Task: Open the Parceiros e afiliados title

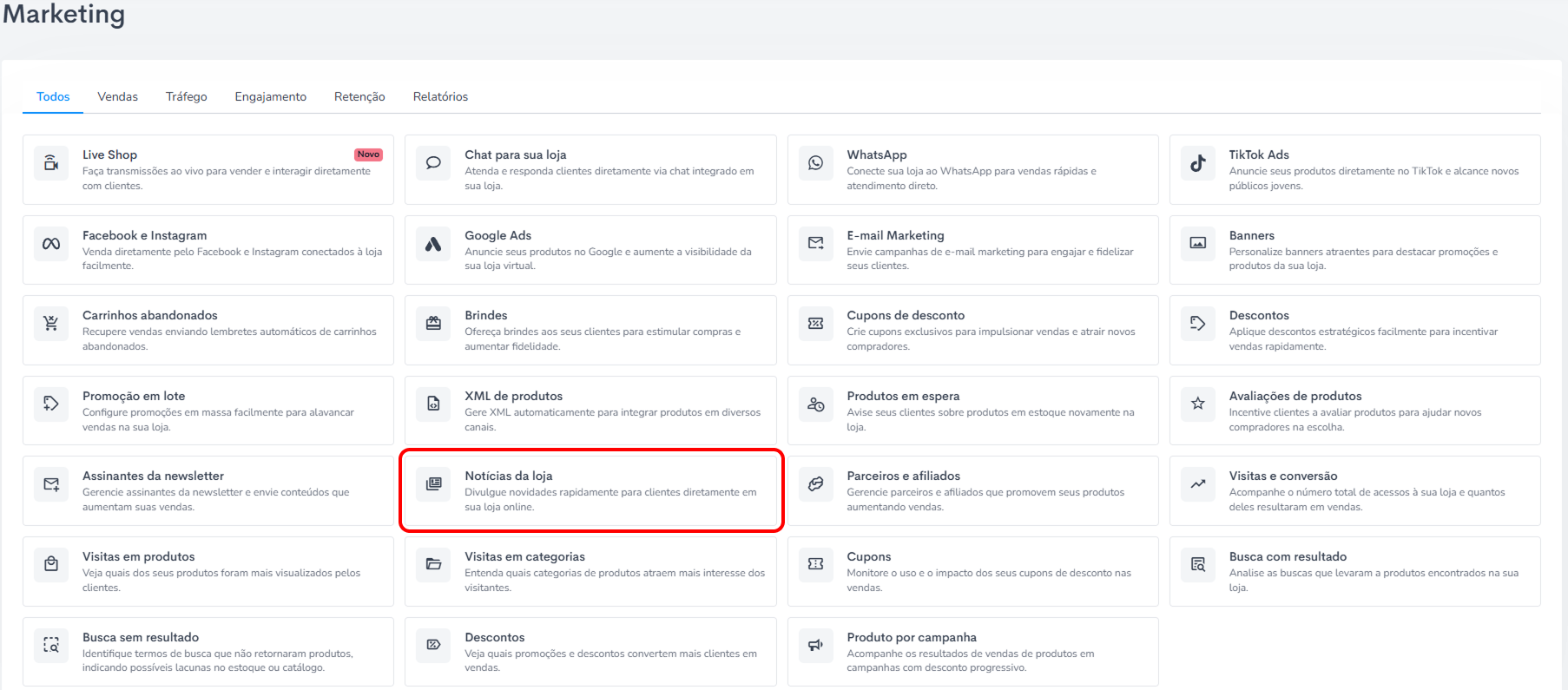Action: coord(903,476)
